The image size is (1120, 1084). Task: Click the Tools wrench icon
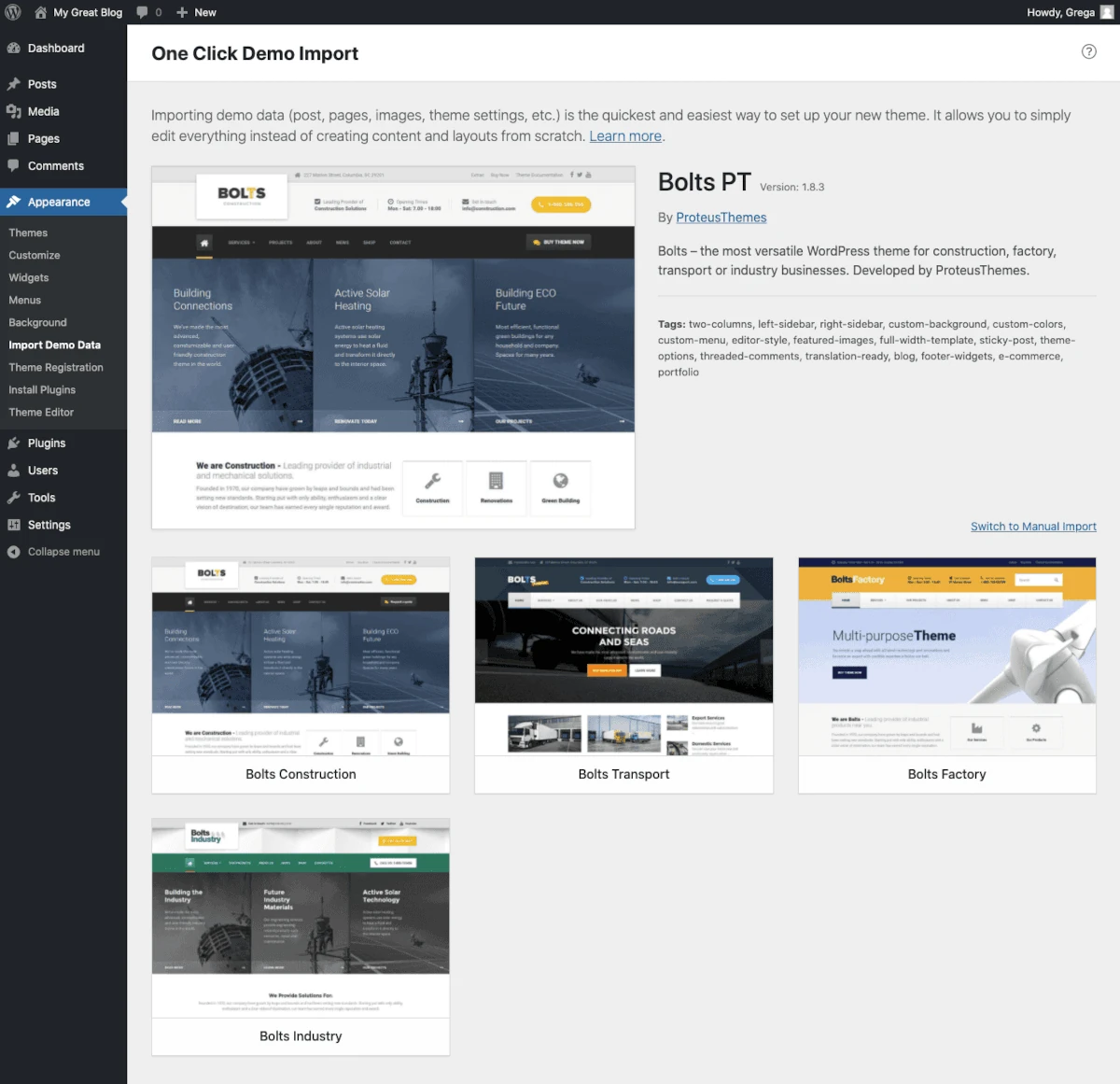point(13,498)
